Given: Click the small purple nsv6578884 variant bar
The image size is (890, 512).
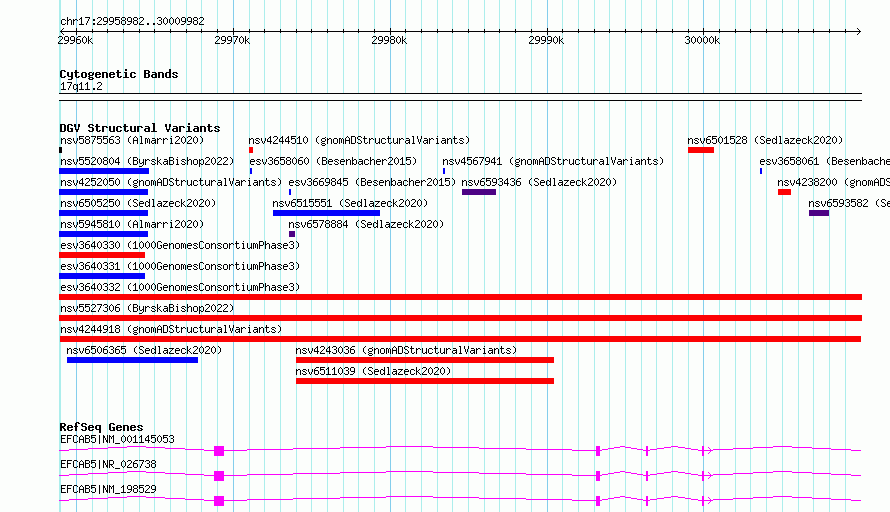Looking at the screenshot, I should click(x=292, y=234).
